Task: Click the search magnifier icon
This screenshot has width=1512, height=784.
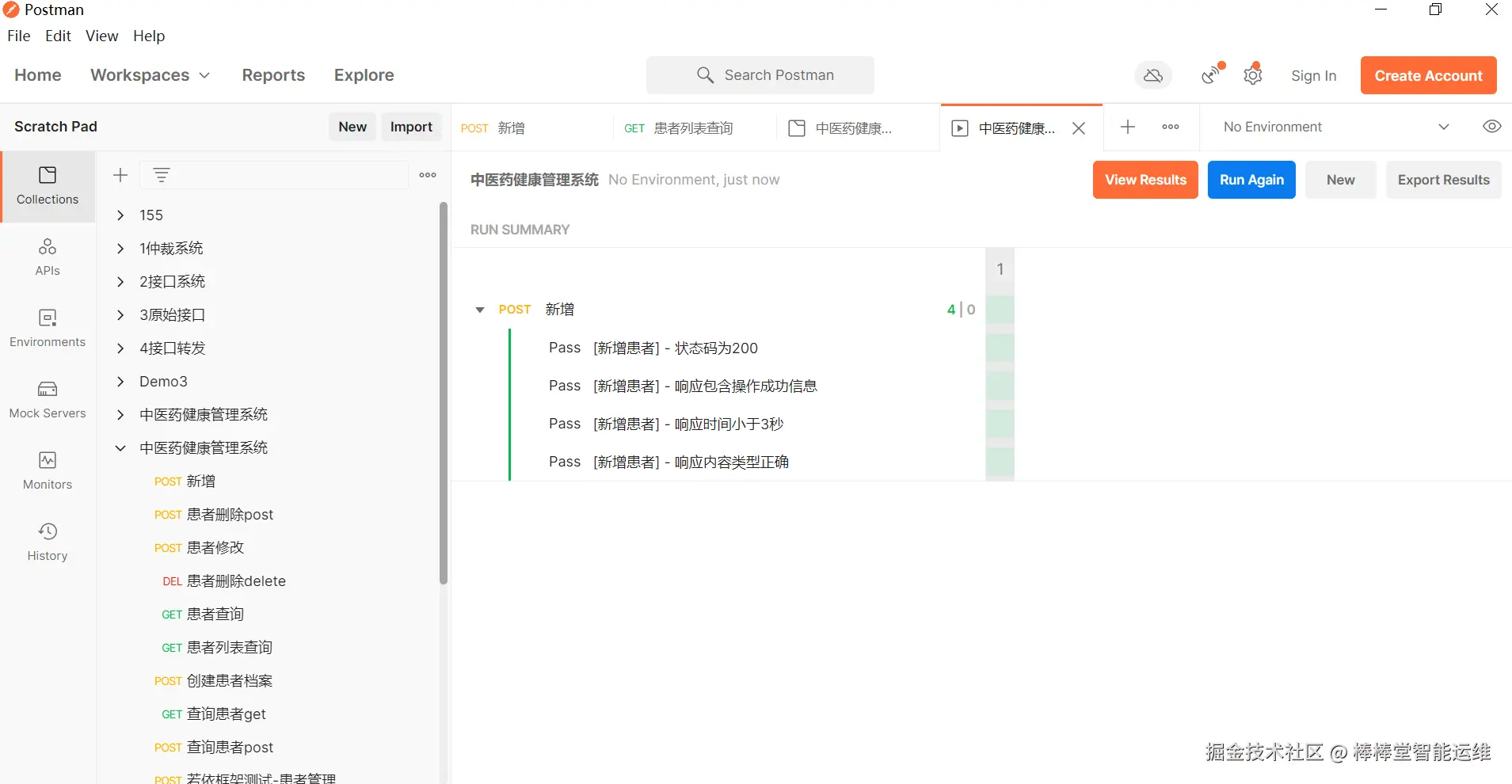Action: coord(705,75)
